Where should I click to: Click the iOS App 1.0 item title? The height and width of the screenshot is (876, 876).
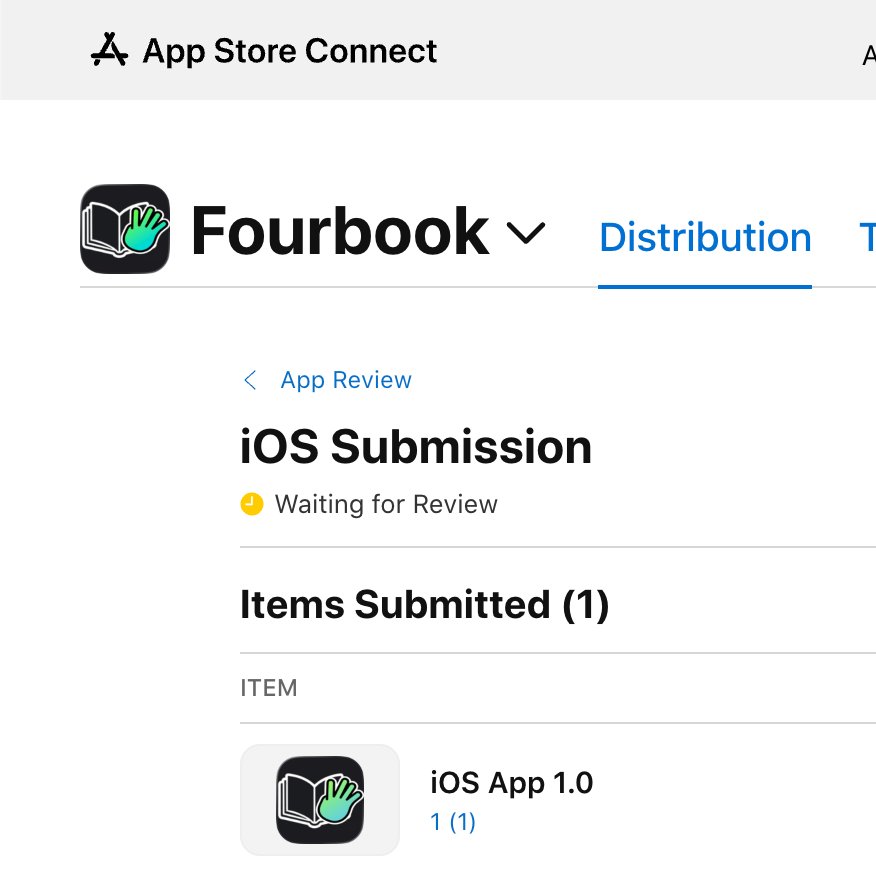(511, 783)
